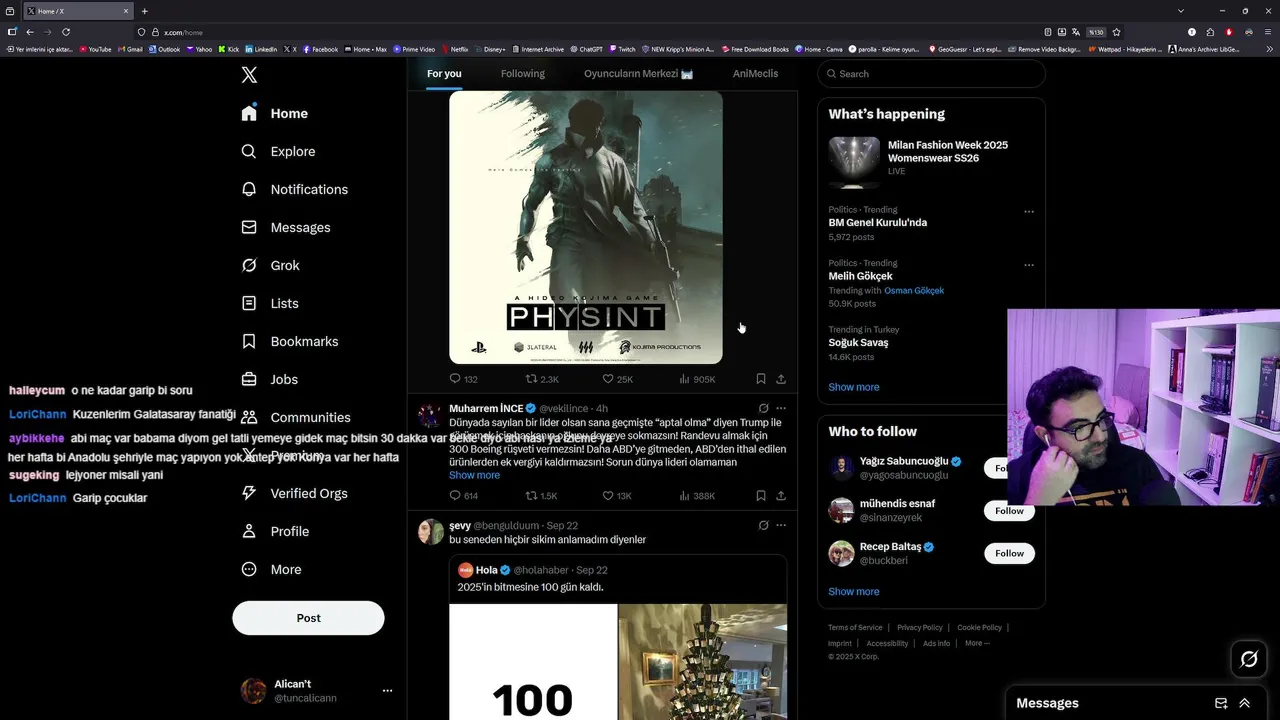Open Notifications in the sidebar
This screenshot has height=720, width=1280.
pyautogui.click(x=294, y=189)
